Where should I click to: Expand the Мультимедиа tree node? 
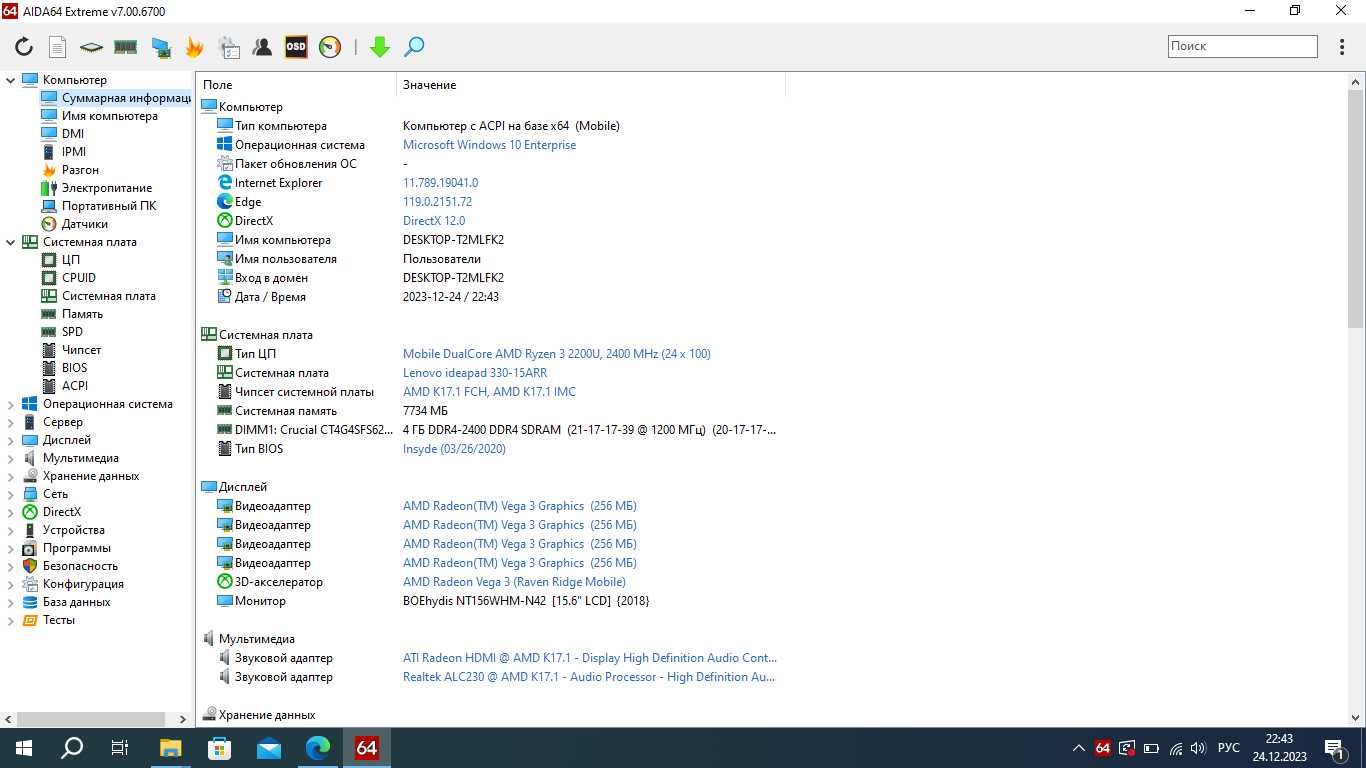[11, 458]
